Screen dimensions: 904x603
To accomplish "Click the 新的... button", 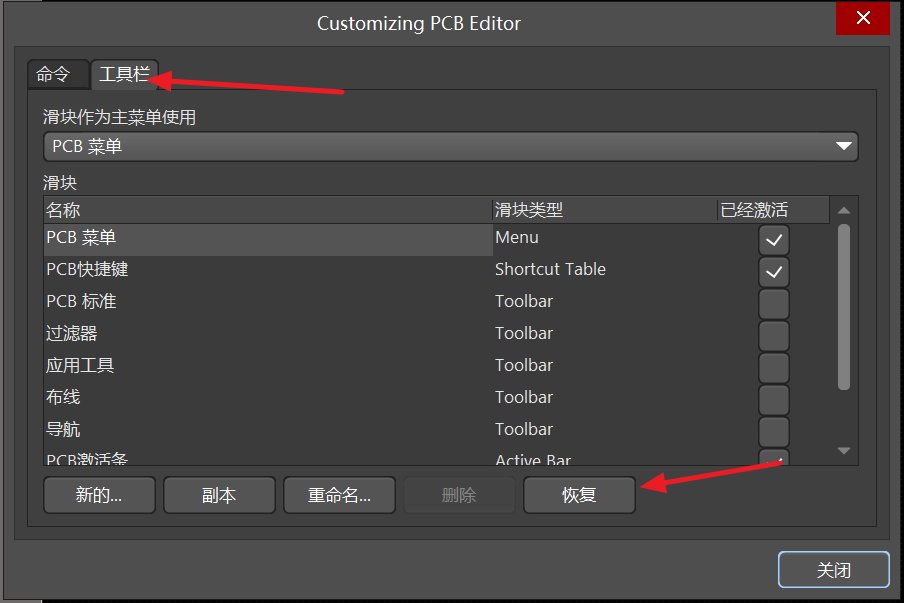I will [x=99, y=495].
